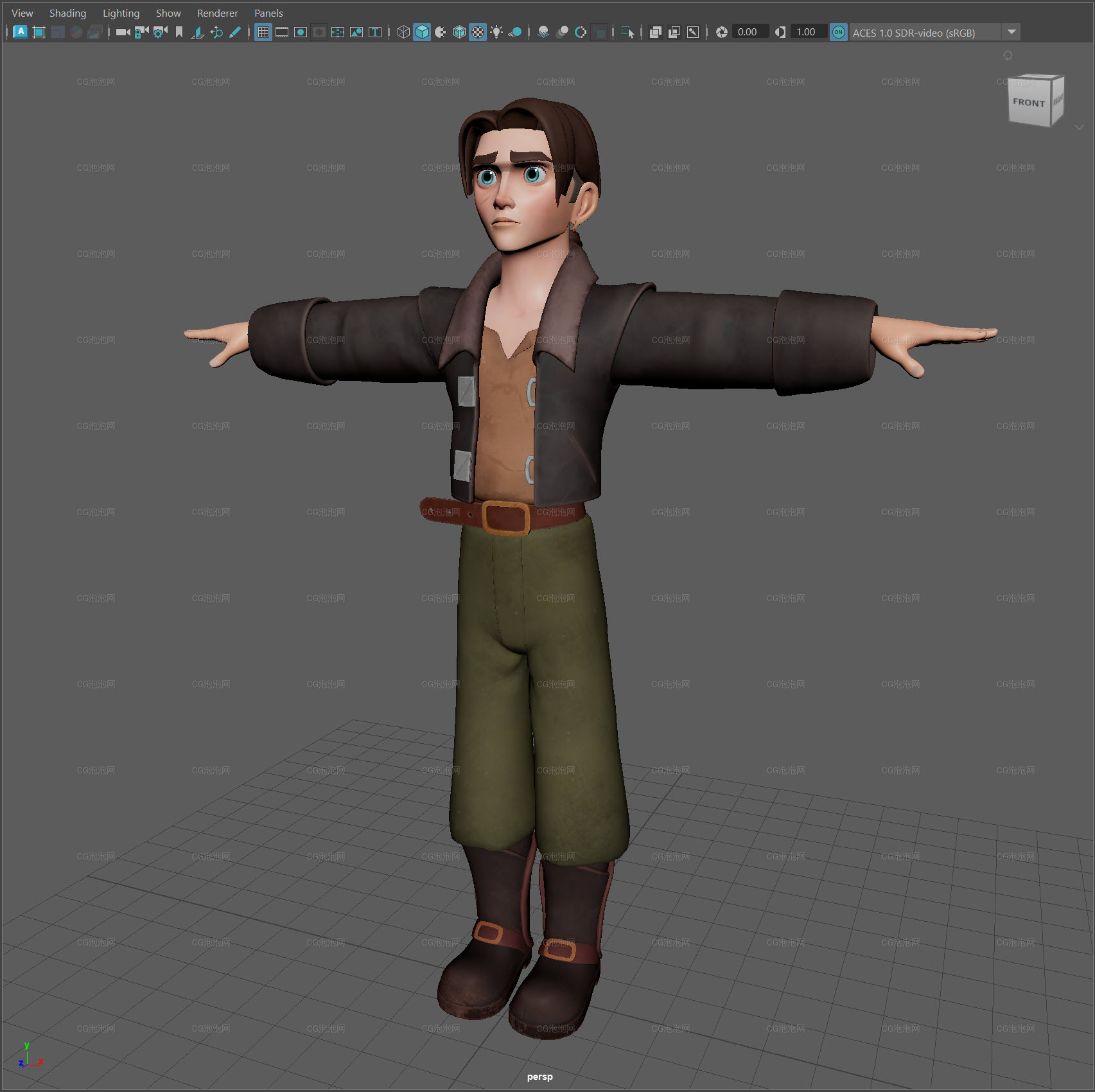Image resolution: width=1095 pixels, height=1092 pixels.
Task: Toggle the view transform ON button
Action: (x=838, y=32)
